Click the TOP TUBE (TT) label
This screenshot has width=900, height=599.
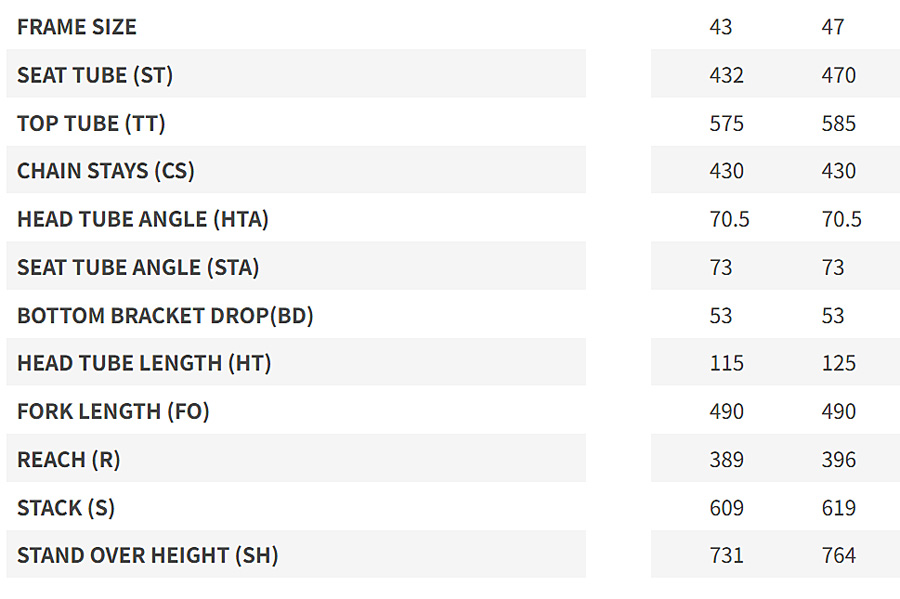[x=91, y=123]
